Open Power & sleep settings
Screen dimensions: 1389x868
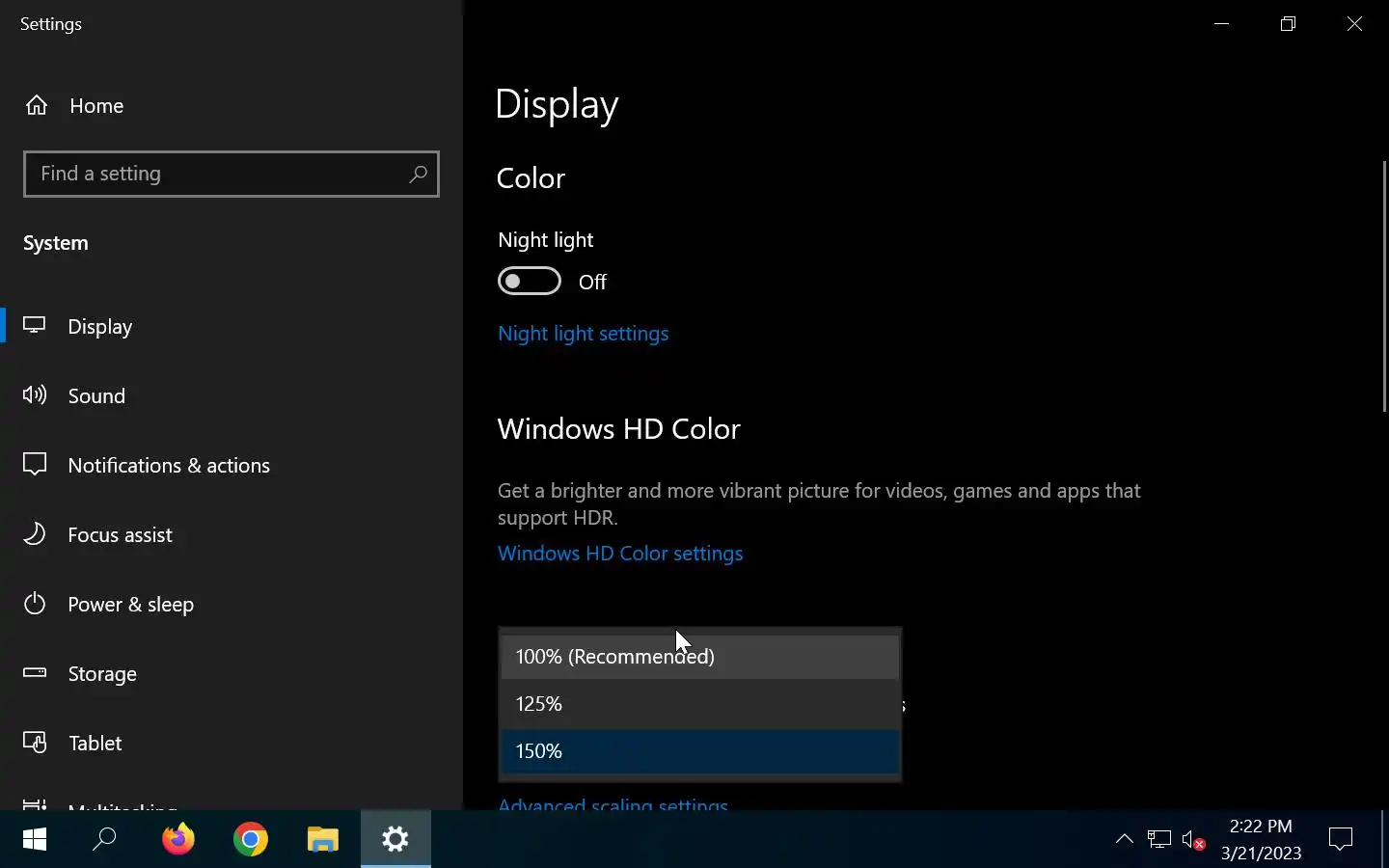pyautogui.click(x=231, y=604)
